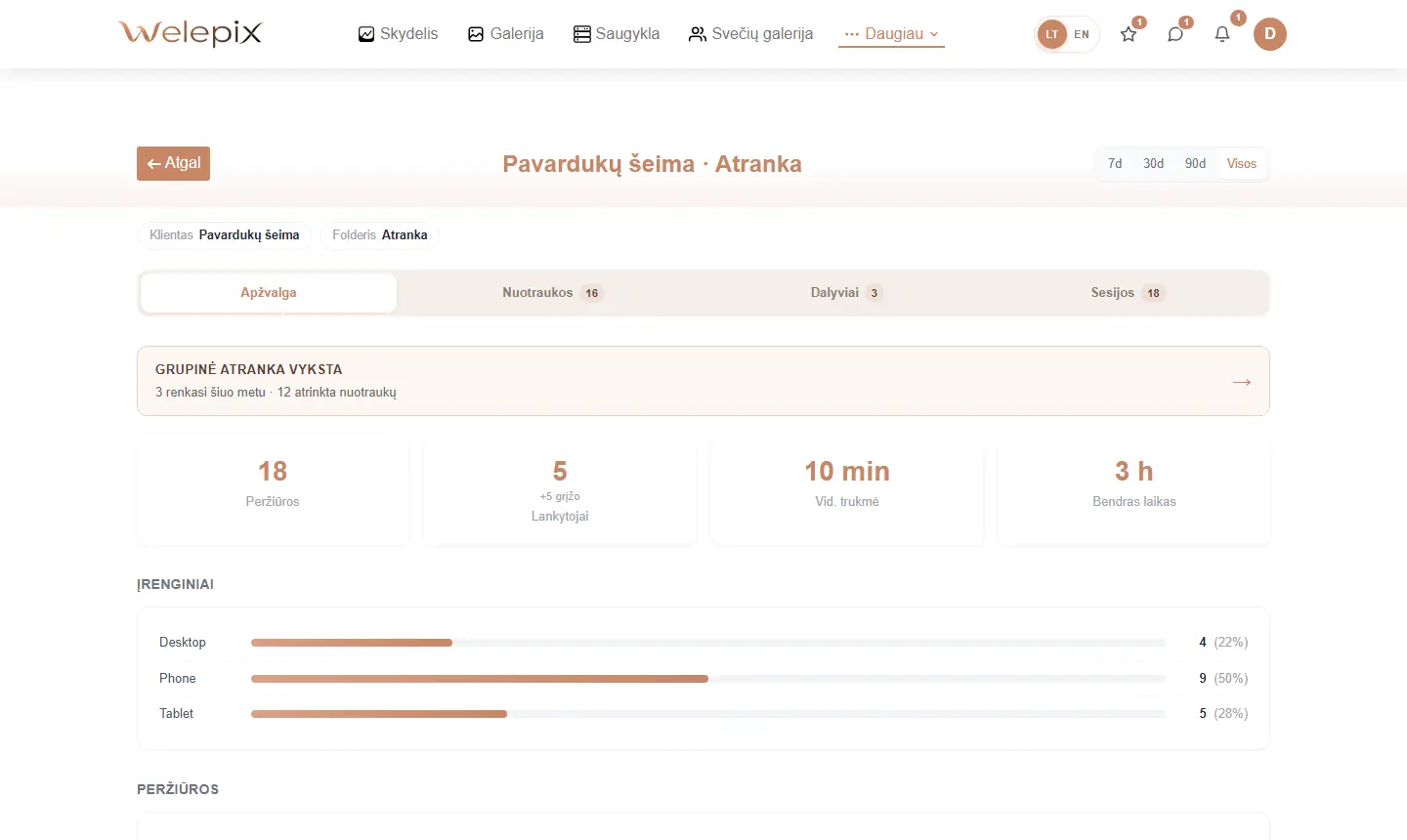Click the arrow on group selection banner
1407x840 pixels.
[1242, 382]
